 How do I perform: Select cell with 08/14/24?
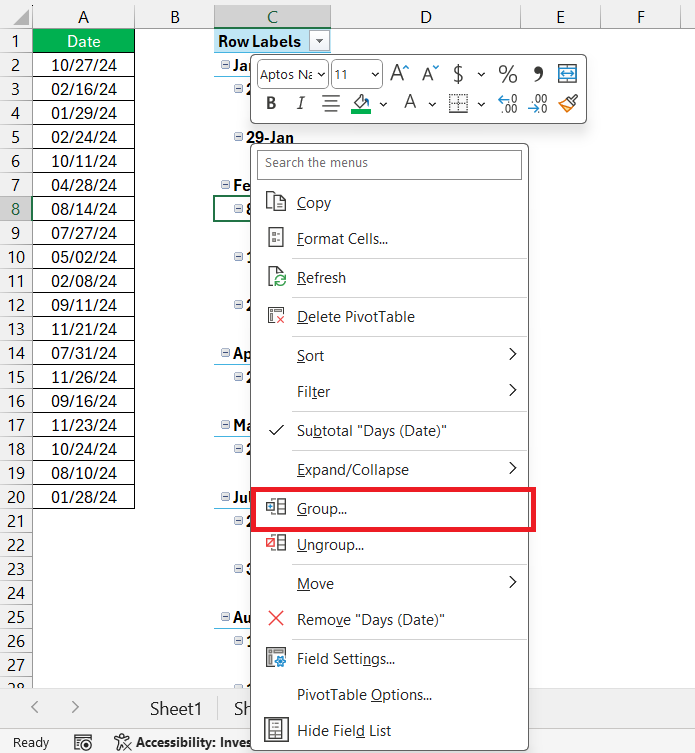pyautogui.click(x=84, y=209)
